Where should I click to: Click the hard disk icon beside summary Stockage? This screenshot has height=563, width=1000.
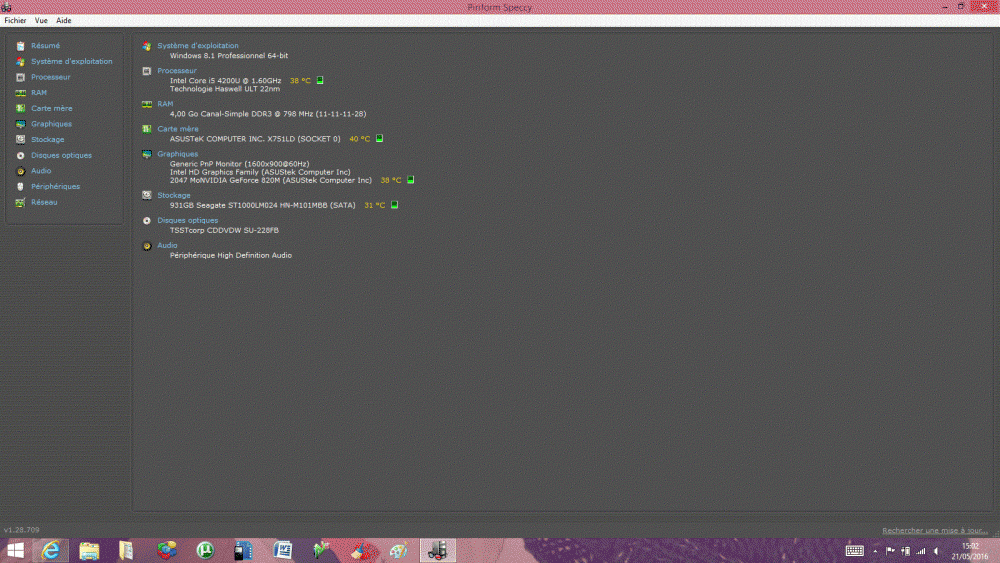(147, 195)
